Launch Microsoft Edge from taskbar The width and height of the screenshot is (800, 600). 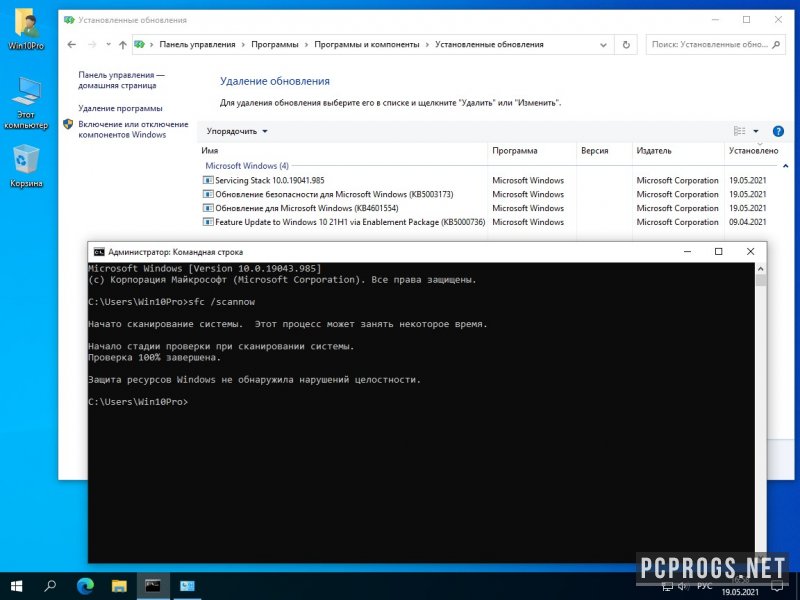[x=85, y=586]
